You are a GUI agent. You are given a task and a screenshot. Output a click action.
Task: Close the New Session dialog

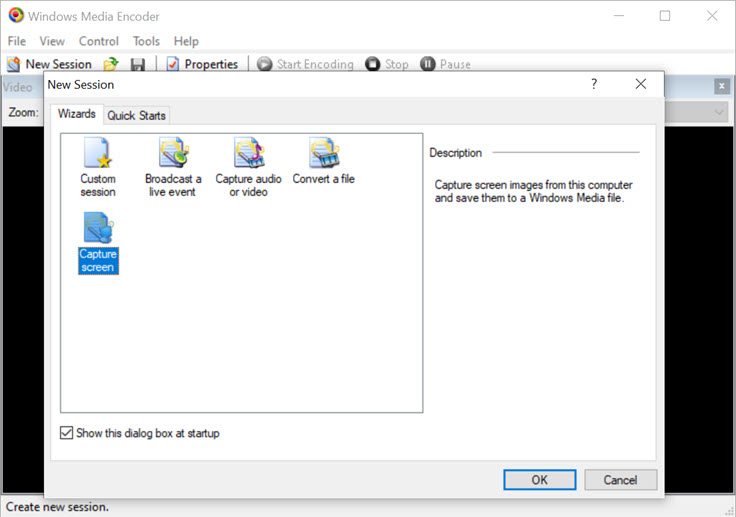[x=641, y=84]
